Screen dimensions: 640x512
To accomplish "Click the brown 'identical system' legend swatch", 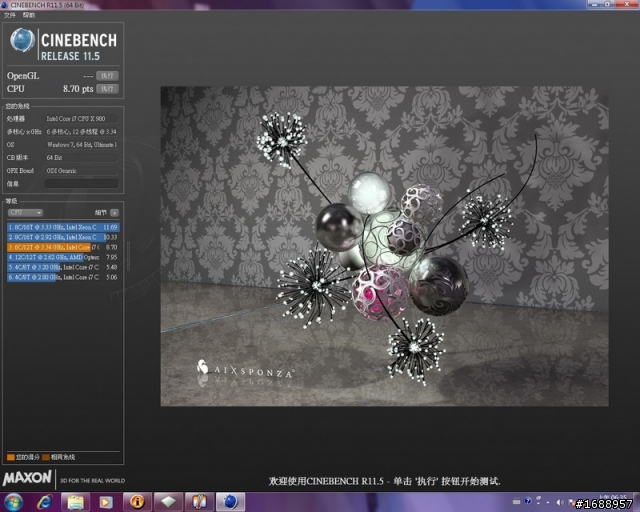I will point(46,457).
